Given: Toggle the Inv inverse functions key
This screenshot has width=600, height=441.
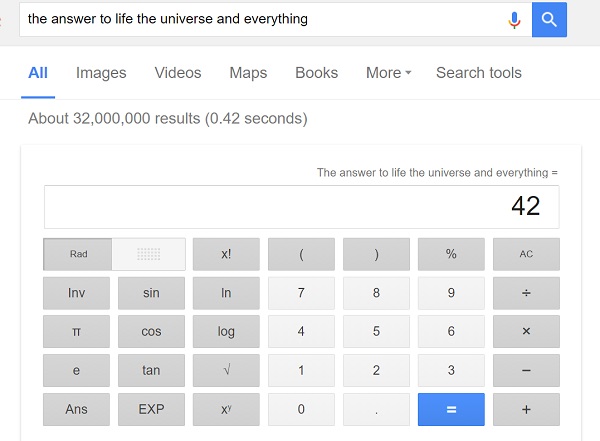Looking at the screenshot, I should pyautogui.click(x=76, y=293).
